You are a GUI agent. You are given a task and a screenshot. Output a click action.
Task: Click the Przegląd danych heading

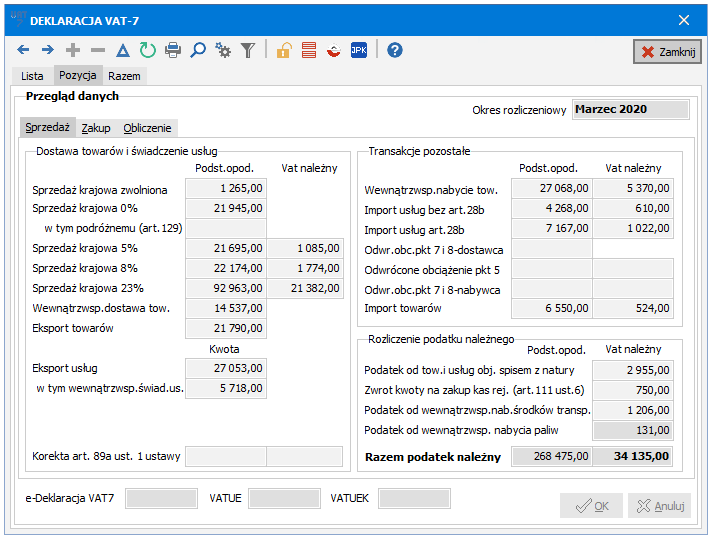click(x=72, y=96)
